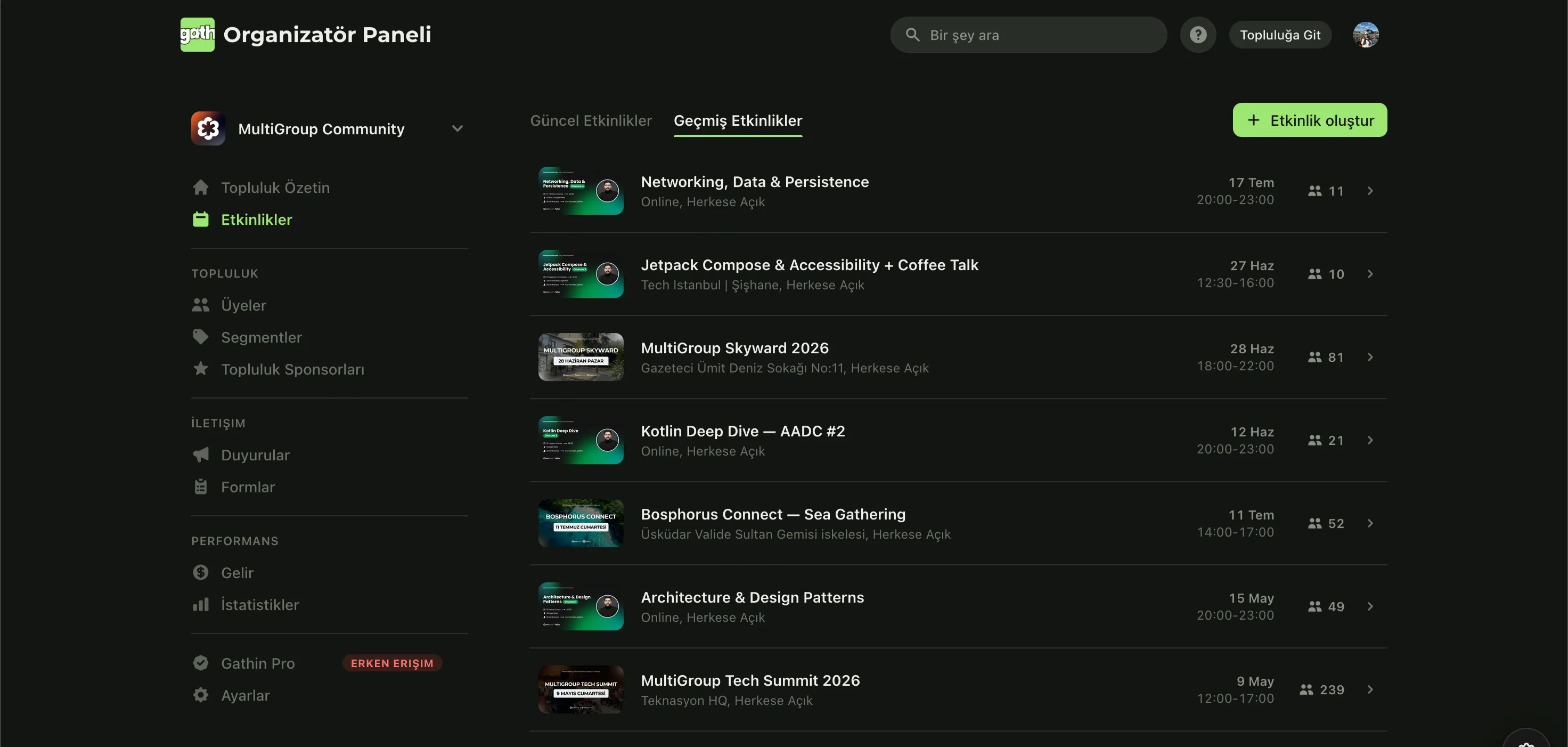
Task: Click the home icon for Topluluk Özetin
Action: click(x=201, y=188)
